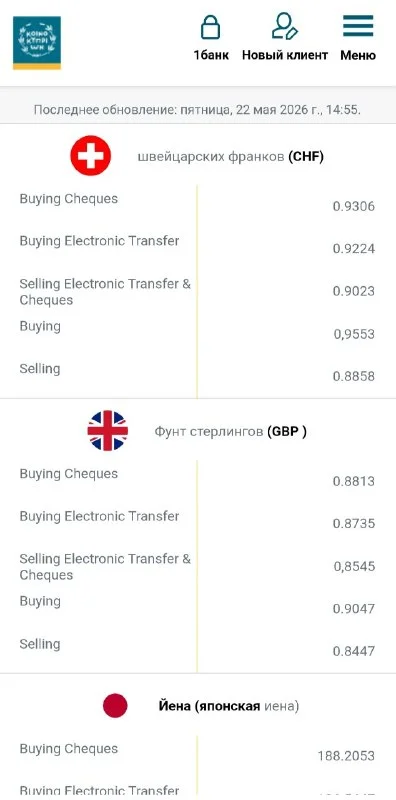Tap the United Kingdom flag icon
Image resolution: width=396 pixels, height=800 pixels.
click(x=108, y=431)
